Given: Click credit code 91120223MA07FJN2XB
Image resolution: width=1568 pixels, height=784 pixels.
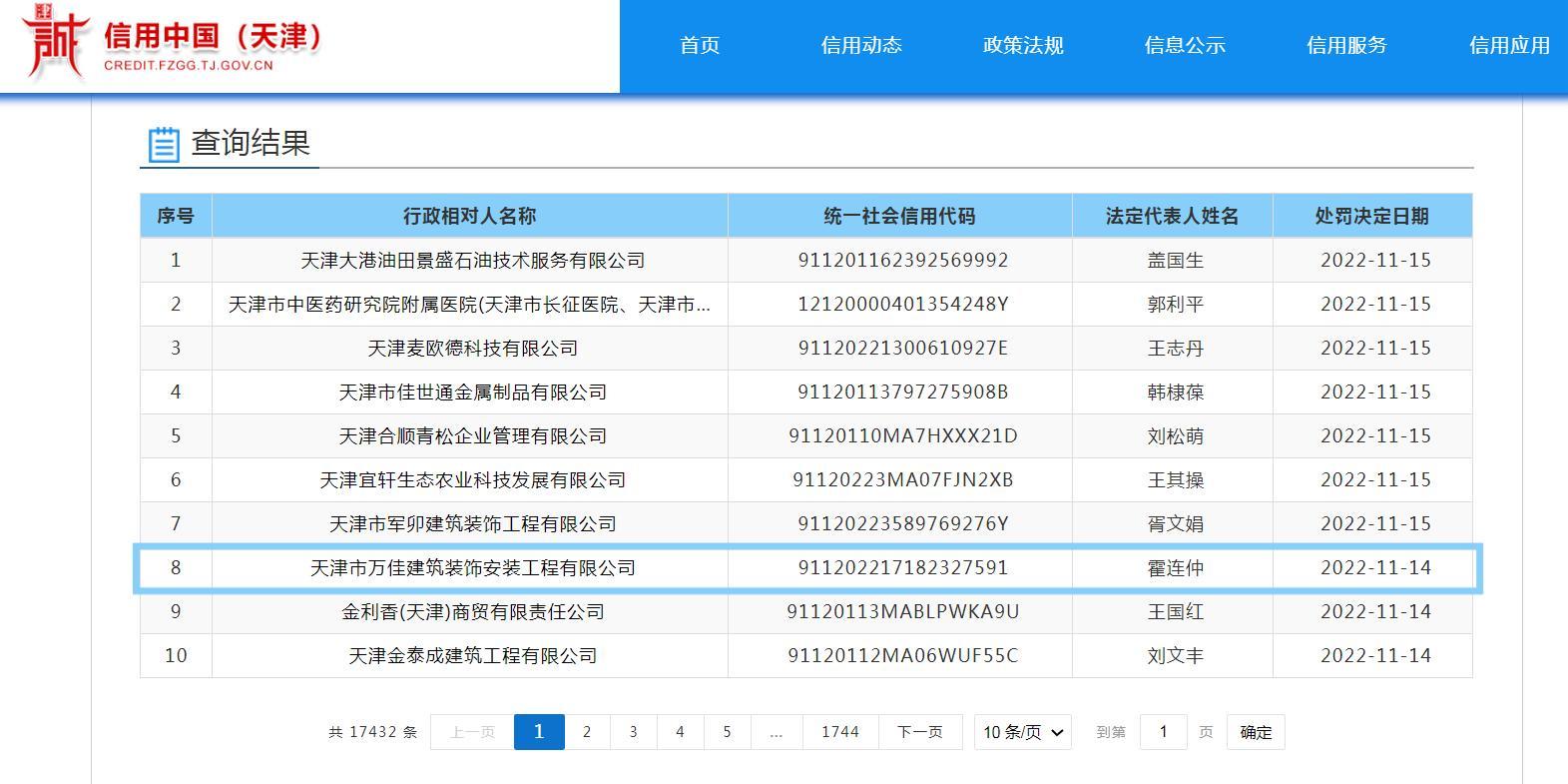Looking at the screenshot, I should point(903,480).
